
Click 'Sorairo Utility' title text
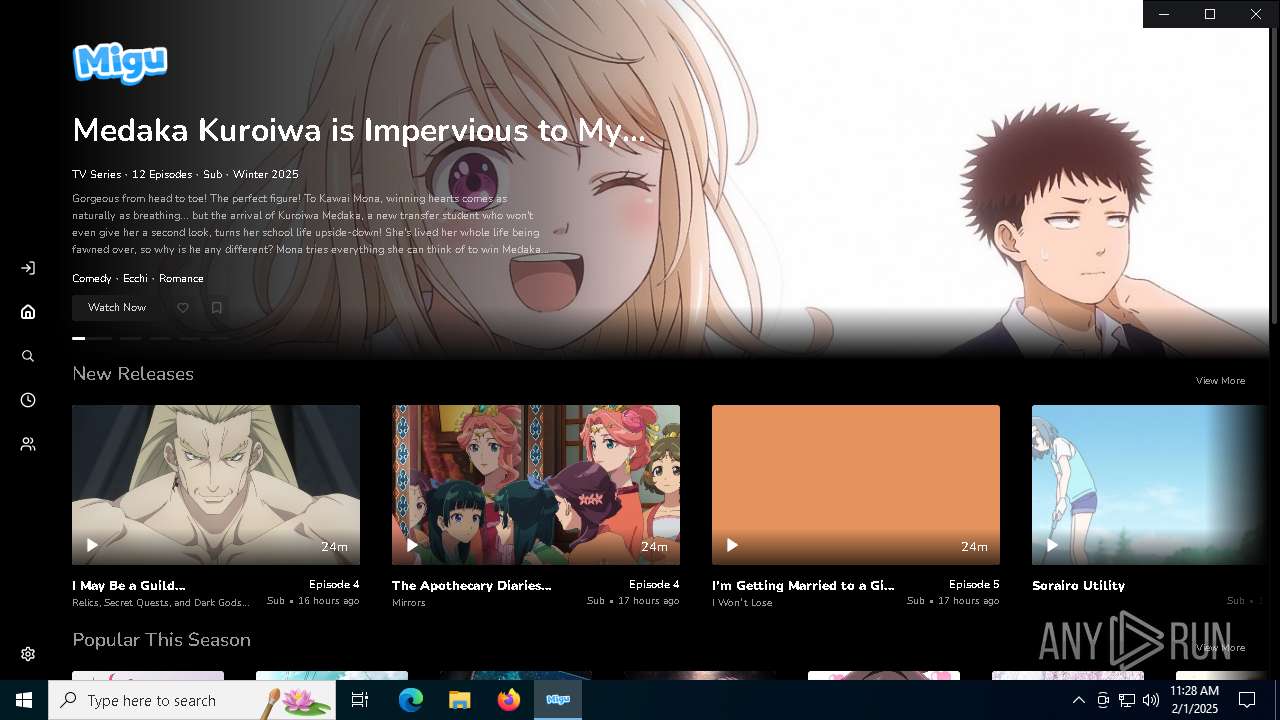coord(1078,585)
